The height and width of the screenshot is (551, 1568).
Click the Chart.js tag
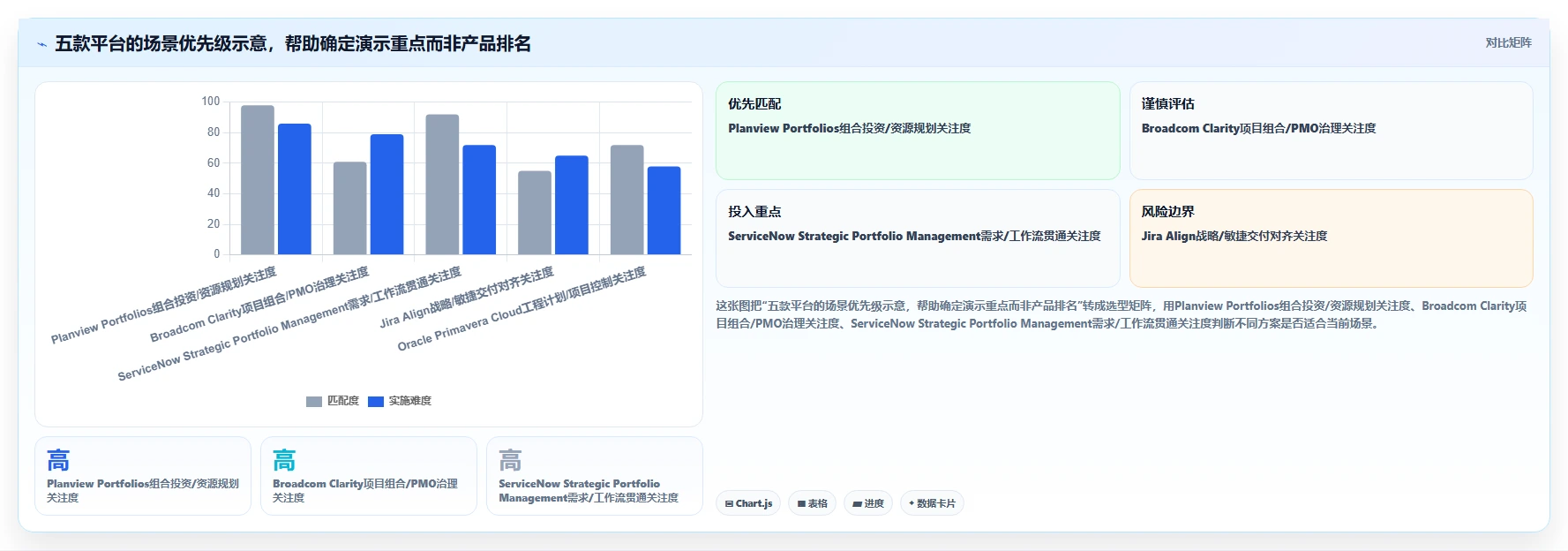point(748,503)
